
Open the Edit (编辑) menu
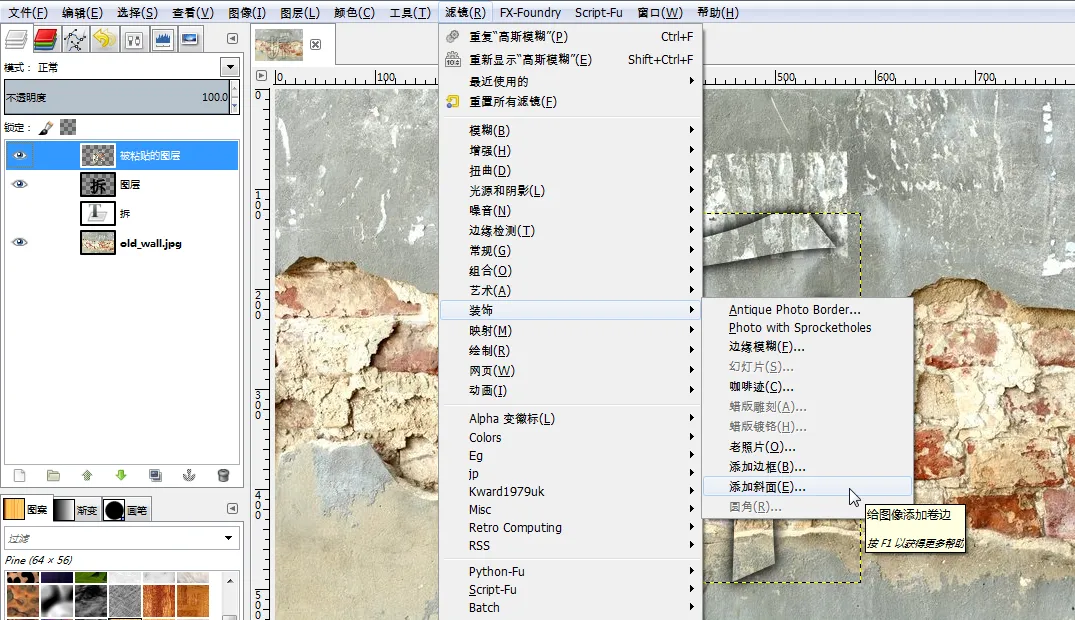coord(82,12)
